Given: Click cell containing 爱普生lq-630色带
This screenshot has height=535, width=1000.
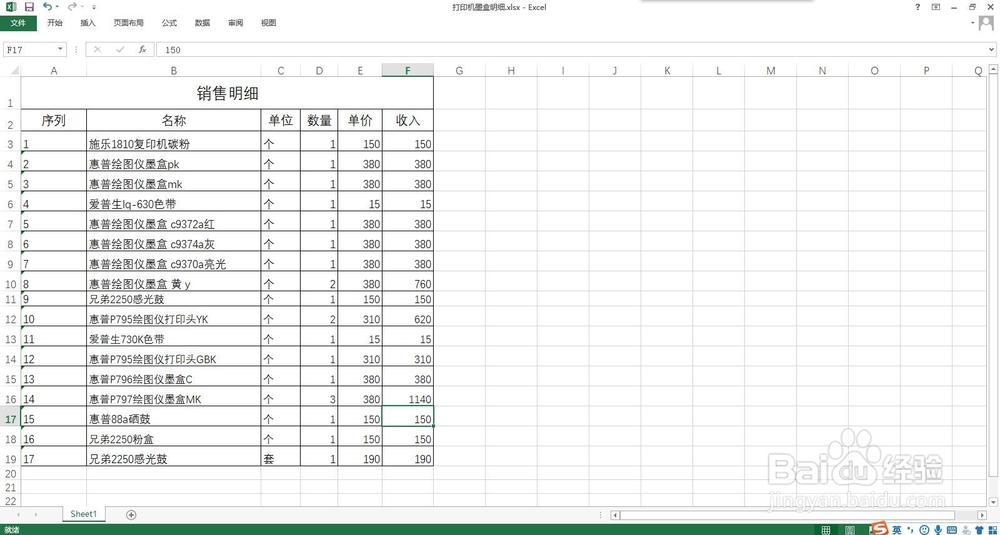Looking at the screenshot, I should point(173,202).
